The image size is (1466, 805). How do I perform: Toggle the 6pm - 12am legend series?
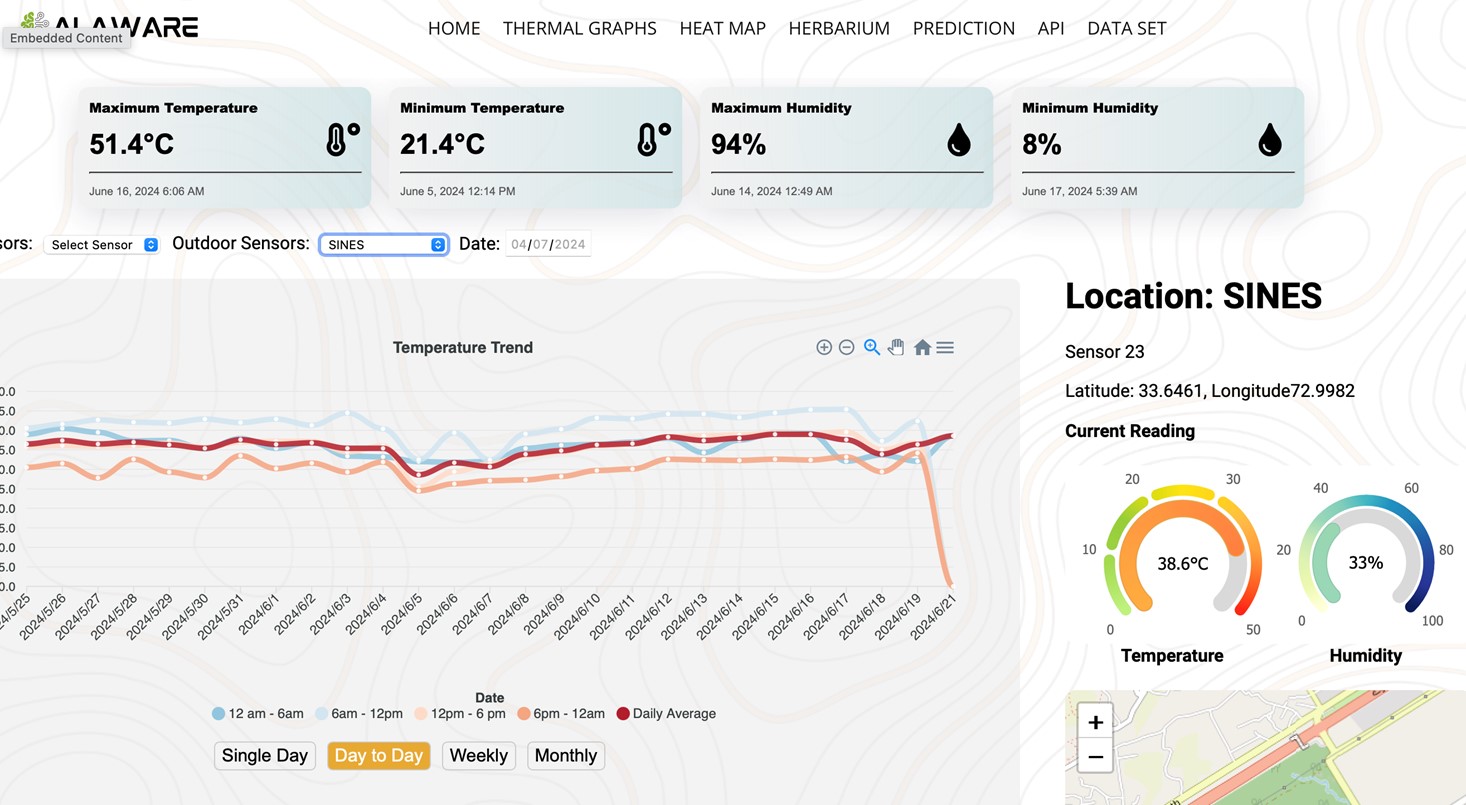(x=561, y=714)
